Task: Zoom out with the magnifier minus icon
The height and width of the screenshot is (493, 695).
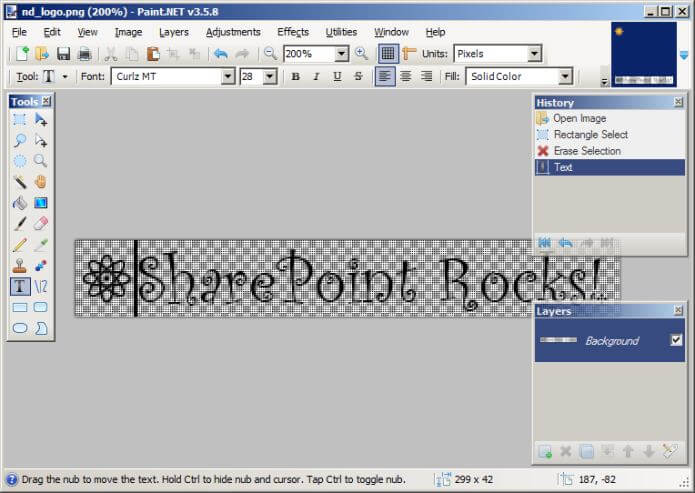Action: tap(270, 54)
